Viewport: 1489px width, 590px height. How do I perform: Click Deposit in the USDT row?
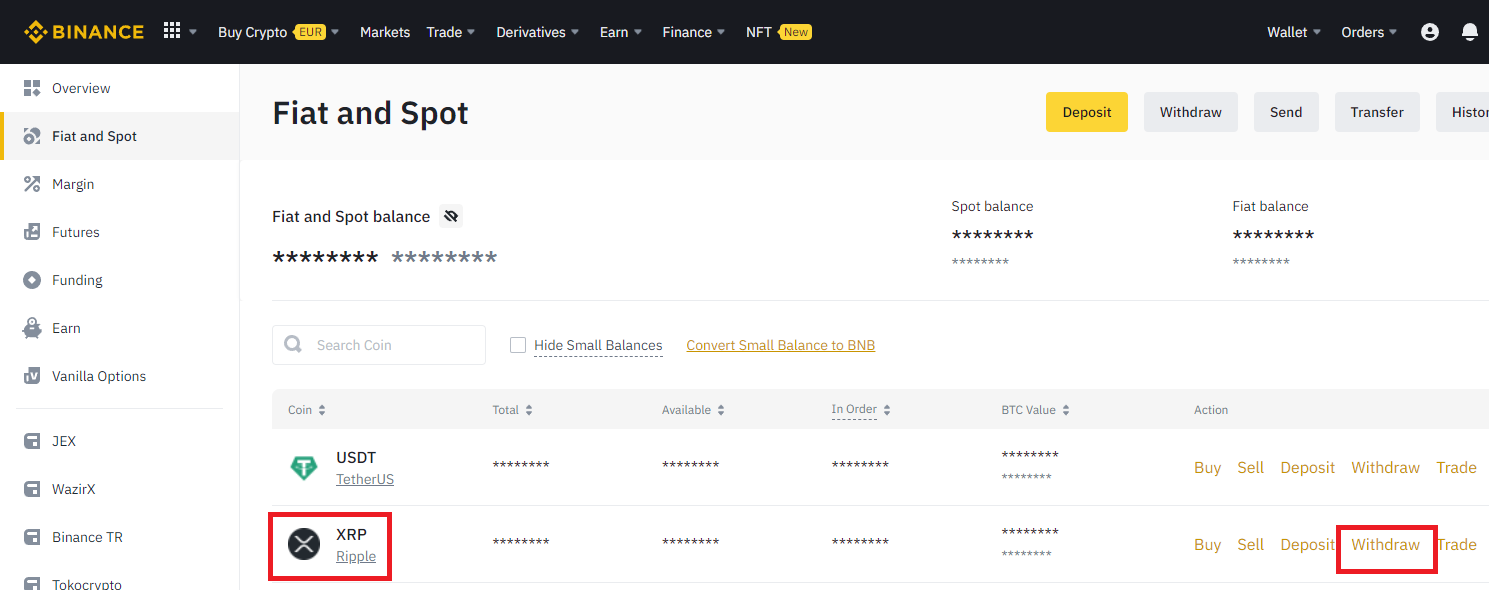pos(1308,468)
